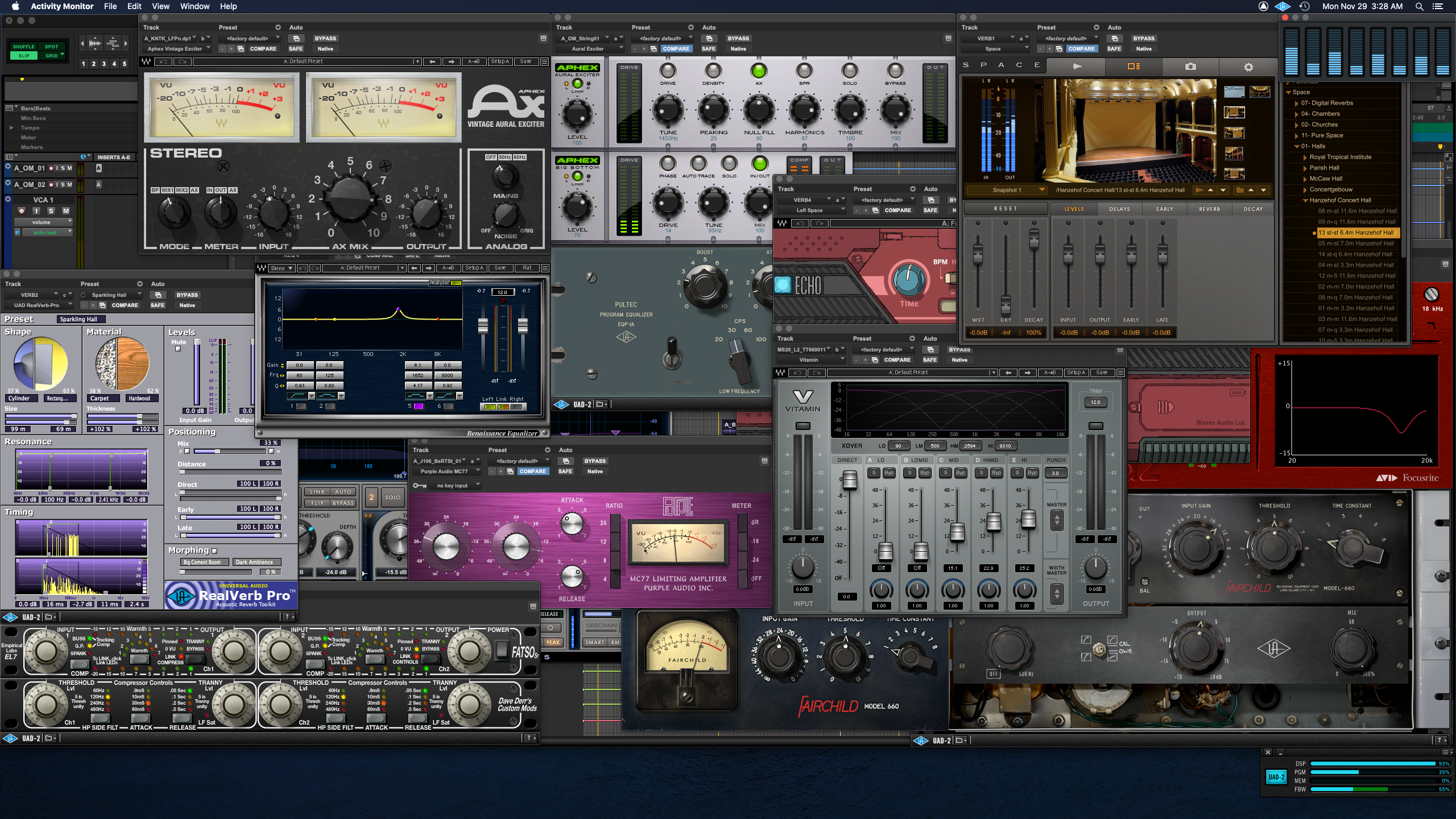Open the auto read automation dropdown

click(x=47, y=233)
